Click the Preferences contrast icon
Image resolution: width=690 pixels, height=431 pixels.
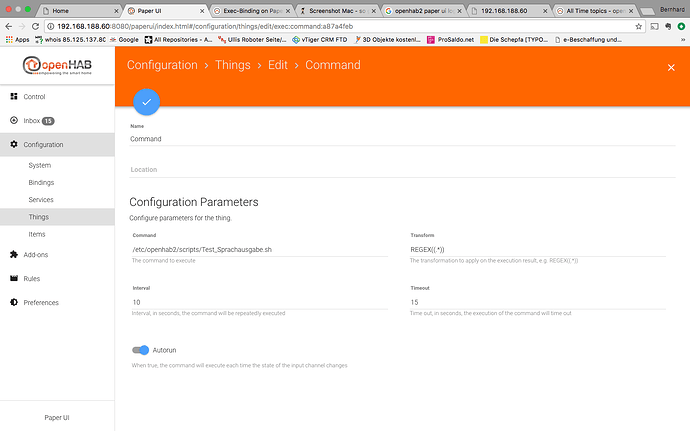click(x=14, y=302)
